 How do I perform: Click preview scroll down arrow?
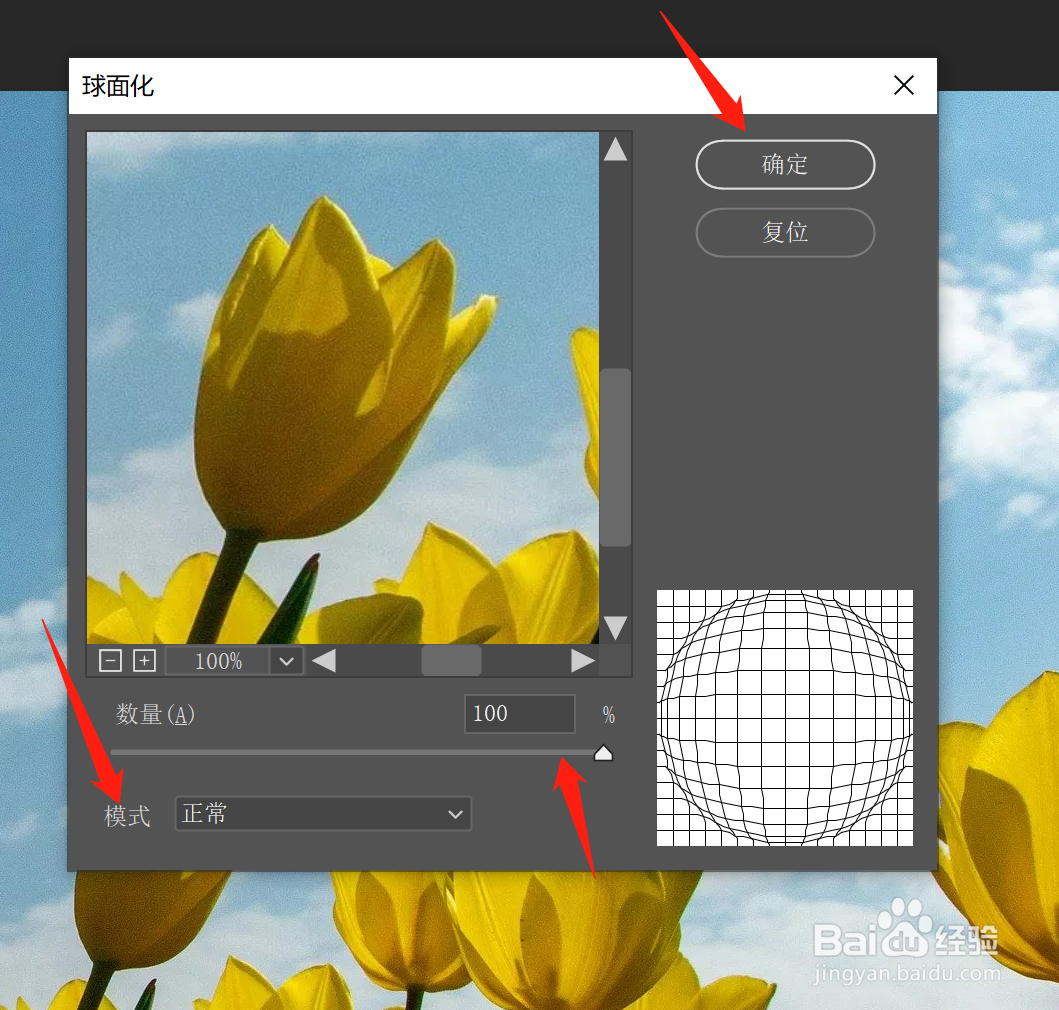coord(615,628)
